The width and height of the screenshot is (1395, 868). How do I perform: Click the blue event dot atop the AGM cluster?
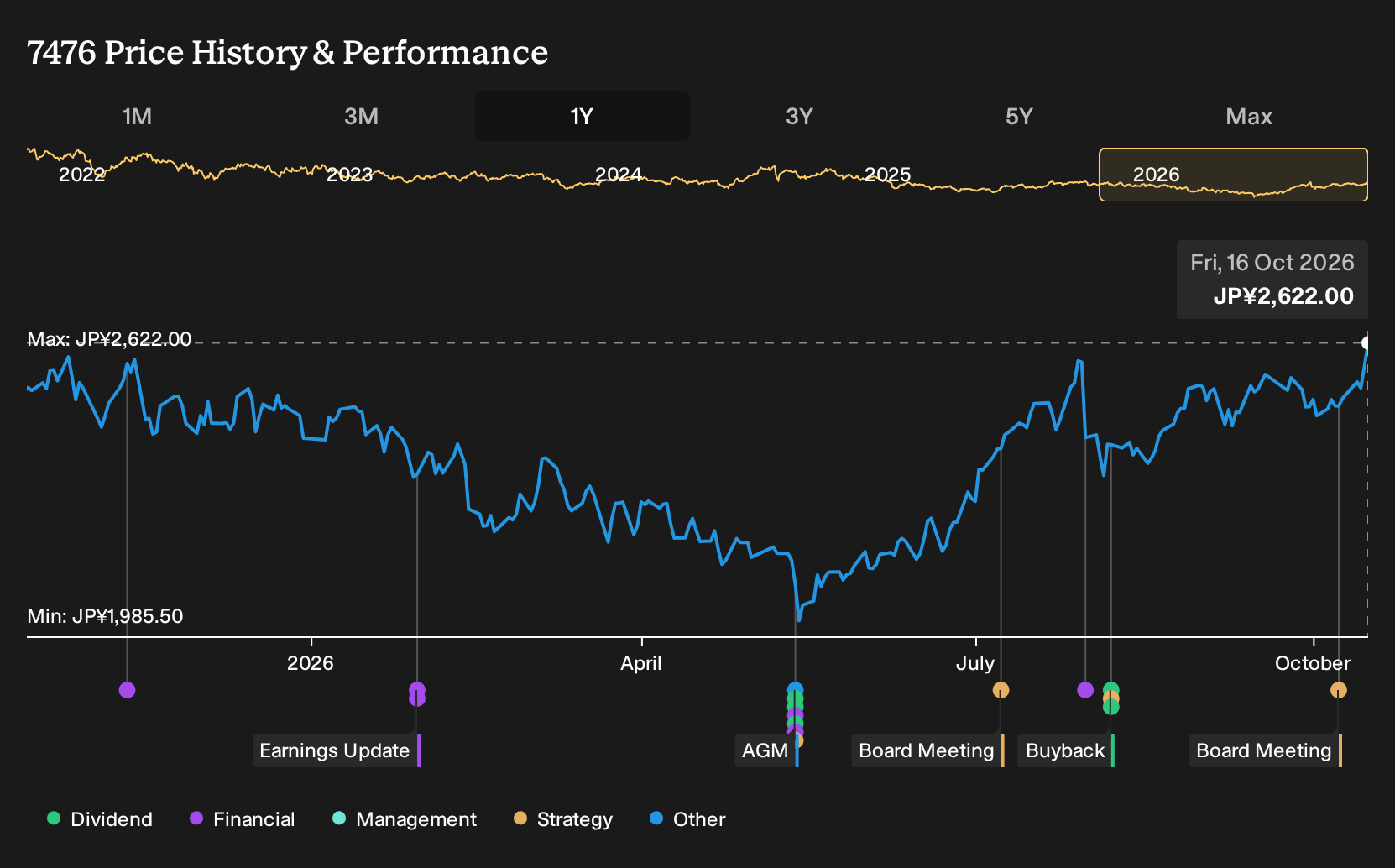(795, 689)
